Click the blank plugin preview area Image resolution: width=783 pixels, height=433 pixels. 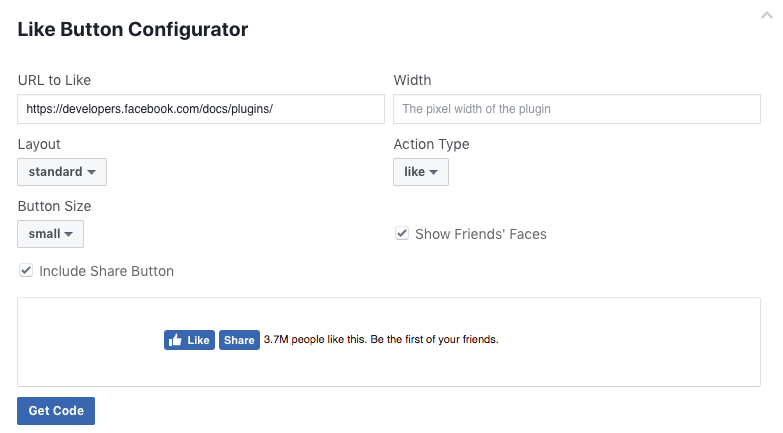[x=624, y=342]
